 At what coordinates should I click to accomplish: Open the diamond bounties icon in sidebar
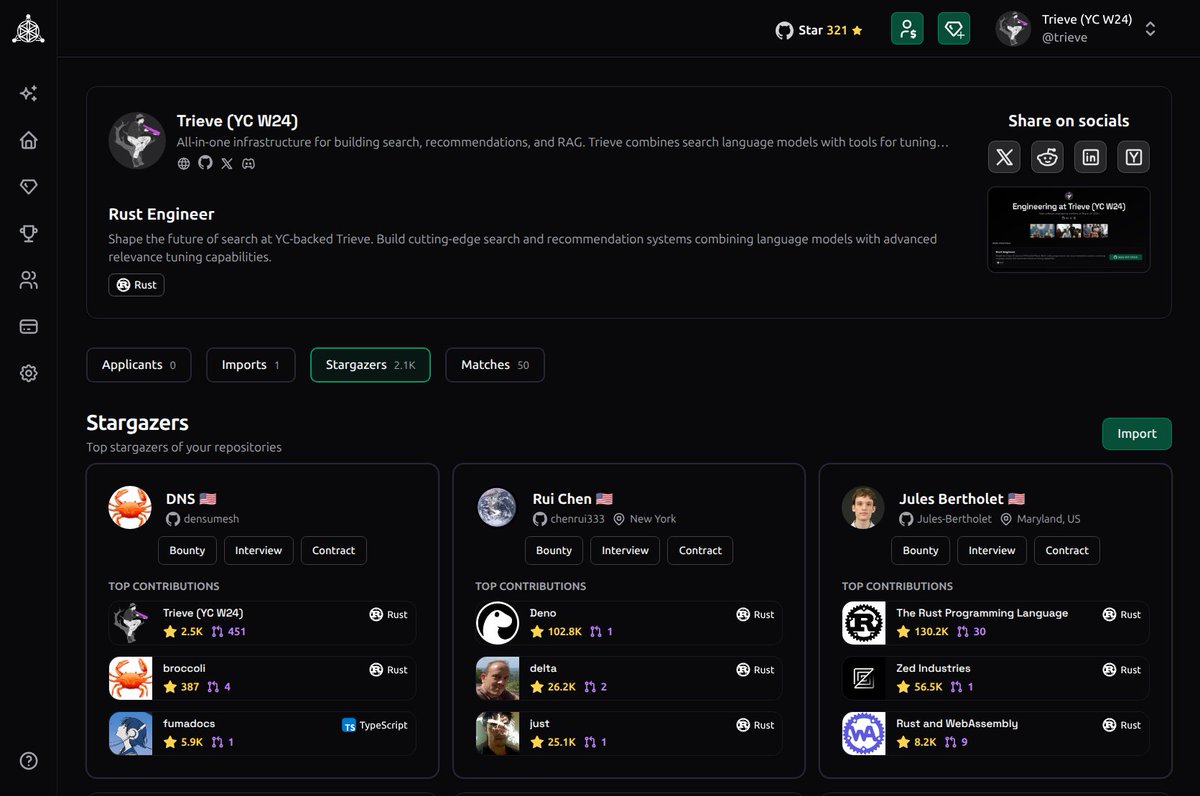click(x=29, y=187)
